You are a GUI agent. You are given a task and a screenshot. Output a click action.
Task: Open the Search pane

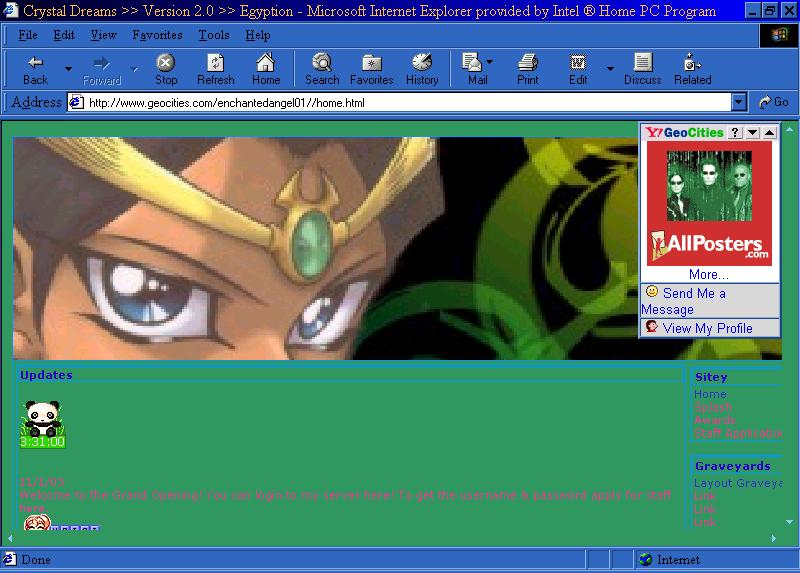[x=322, y=70]
